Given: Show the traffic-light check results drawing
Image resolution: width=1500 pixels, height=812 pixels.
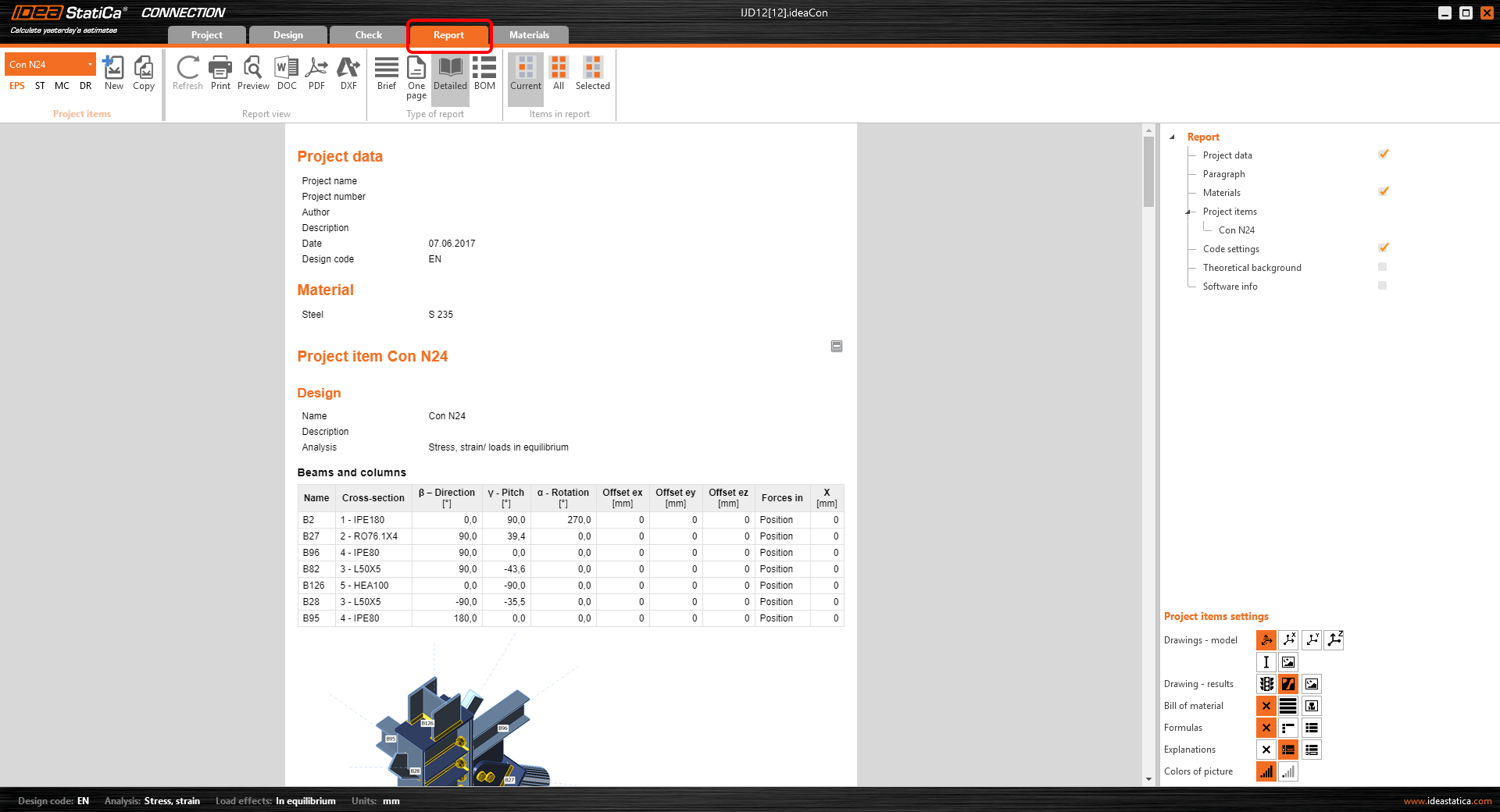Looking at the screenshot, I should 1266,684.
